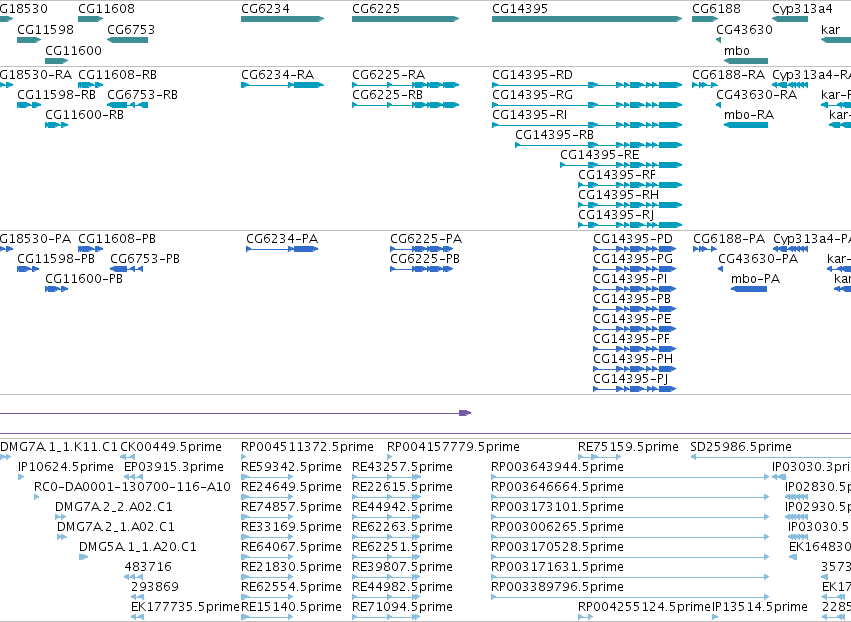Image resolution: width=851 pixels, height=622 pixels.
Task: Select transcript CG14395-RF
Action: pyautogui.click(x=617, y=175)
